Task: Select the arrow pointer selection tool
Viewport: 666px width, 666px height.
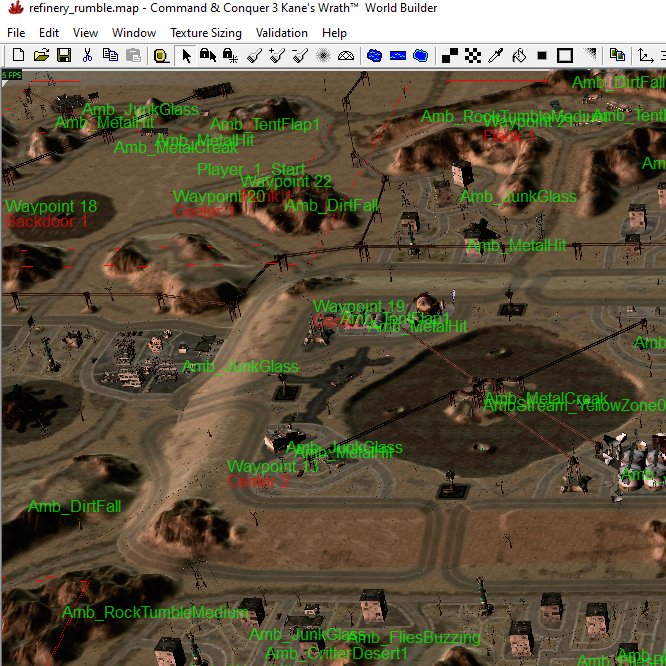Action: [186, 56]
